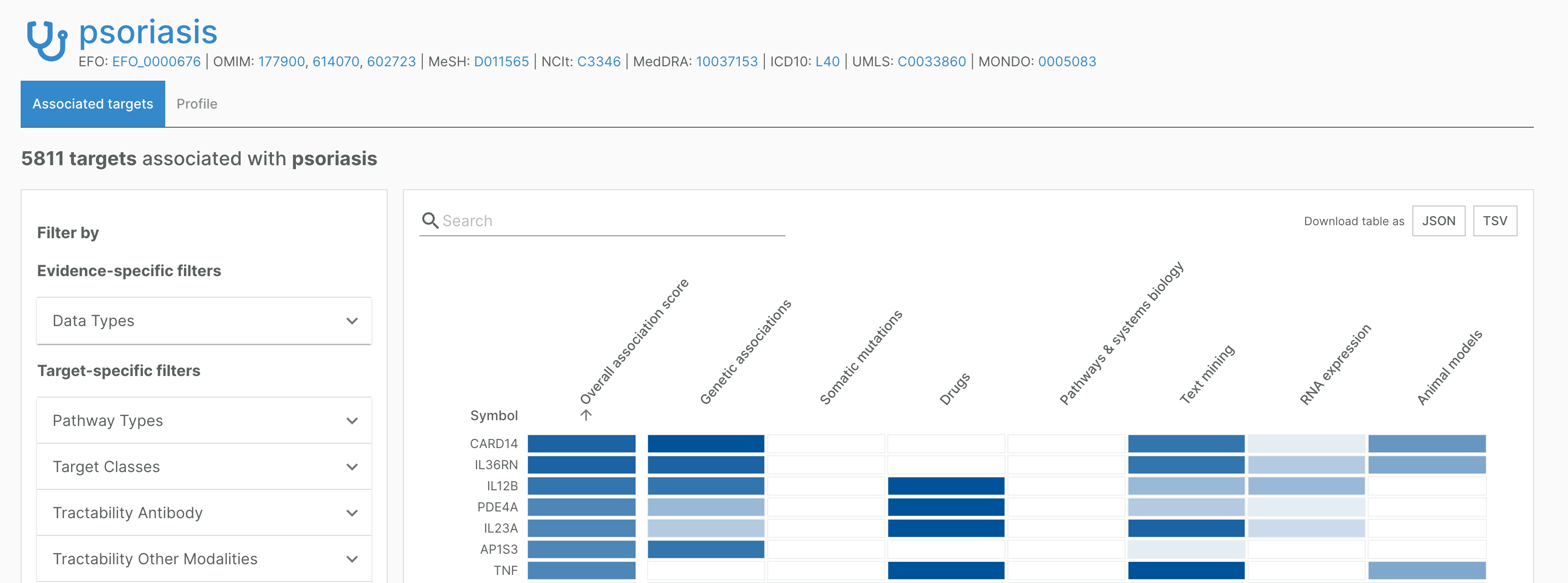Image resolution: width=1568 pixels, height=583 pixels.
Task: Click the stethoscope disease icon
Action: [x=46, y=40]
